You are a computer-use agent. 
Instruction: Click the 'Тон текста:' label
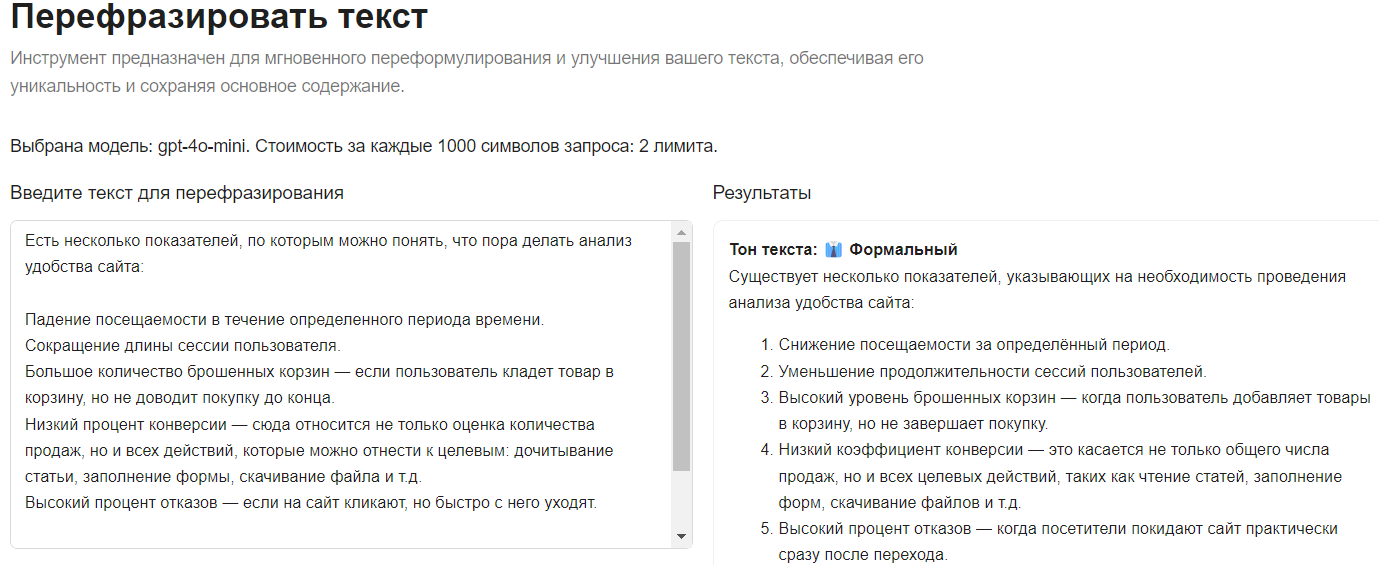(x=774, y=250)
